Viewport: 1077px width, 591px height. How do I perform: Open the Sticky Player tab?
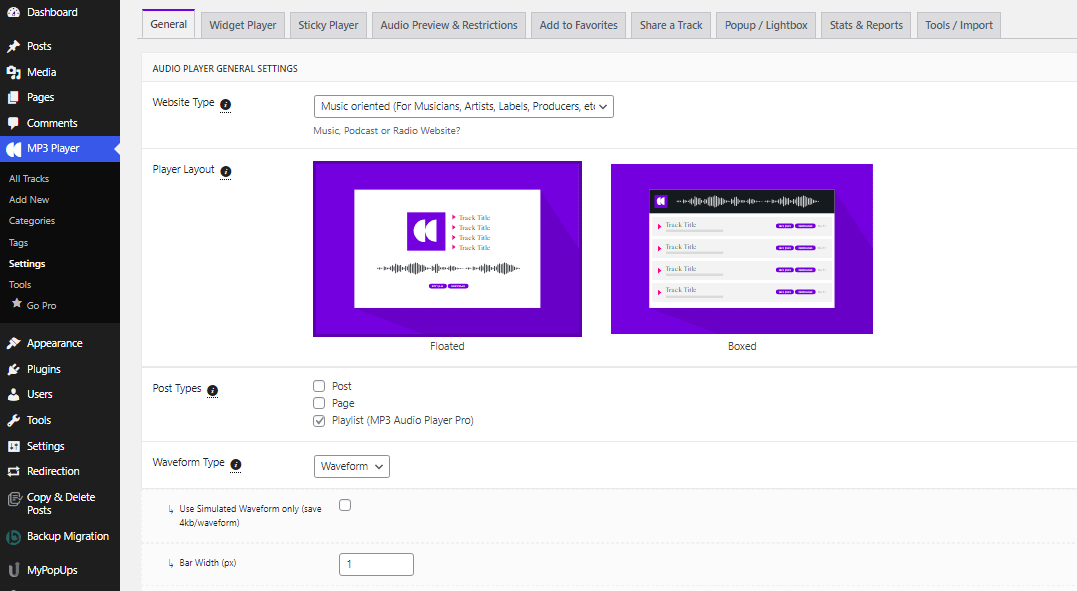tap(328, 25)
